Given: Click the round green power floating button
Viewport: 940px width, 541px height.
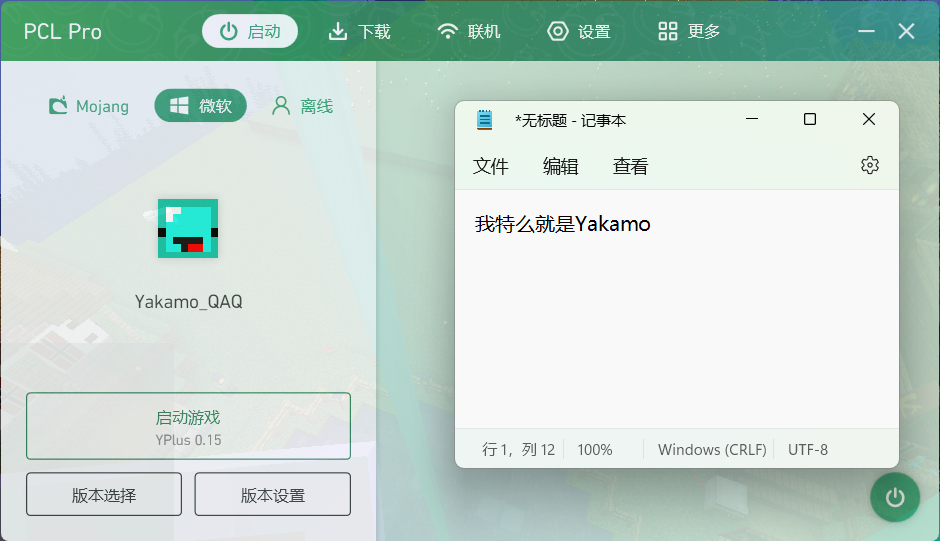Looking at the screenshot, I should coord(895,497).
